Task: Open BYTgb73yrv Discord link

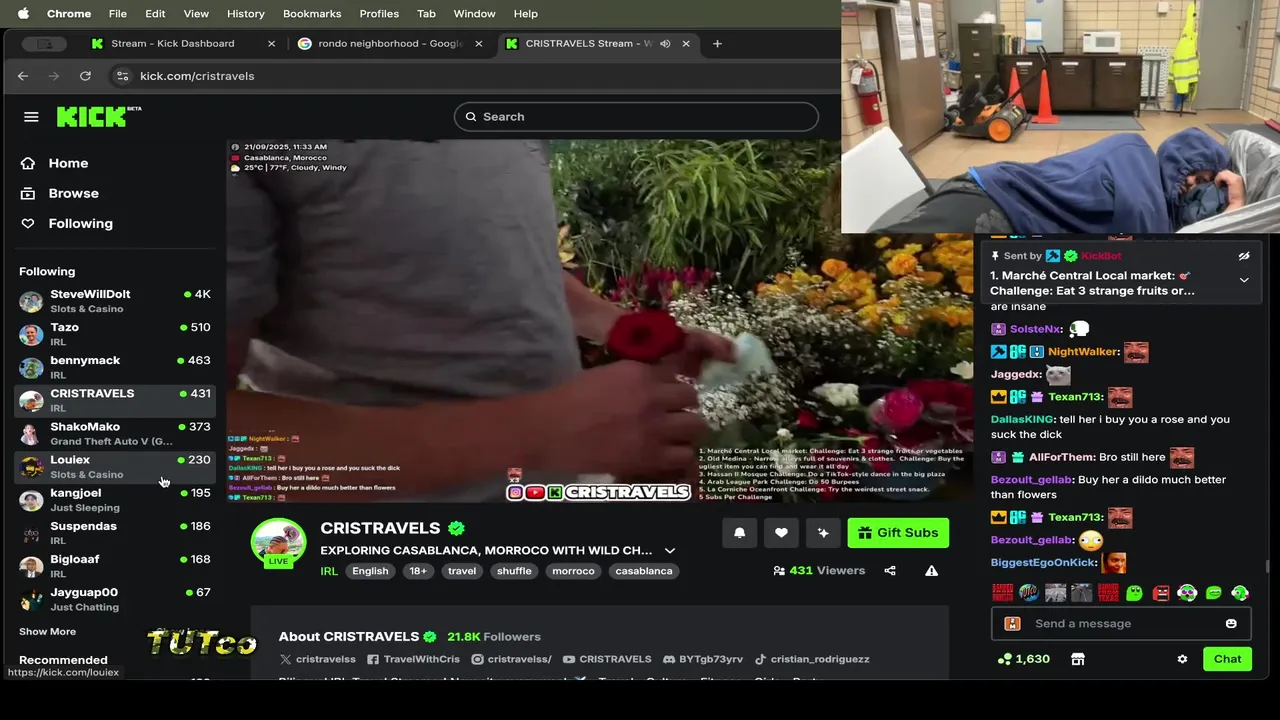Action: click(x=703, y=659)
